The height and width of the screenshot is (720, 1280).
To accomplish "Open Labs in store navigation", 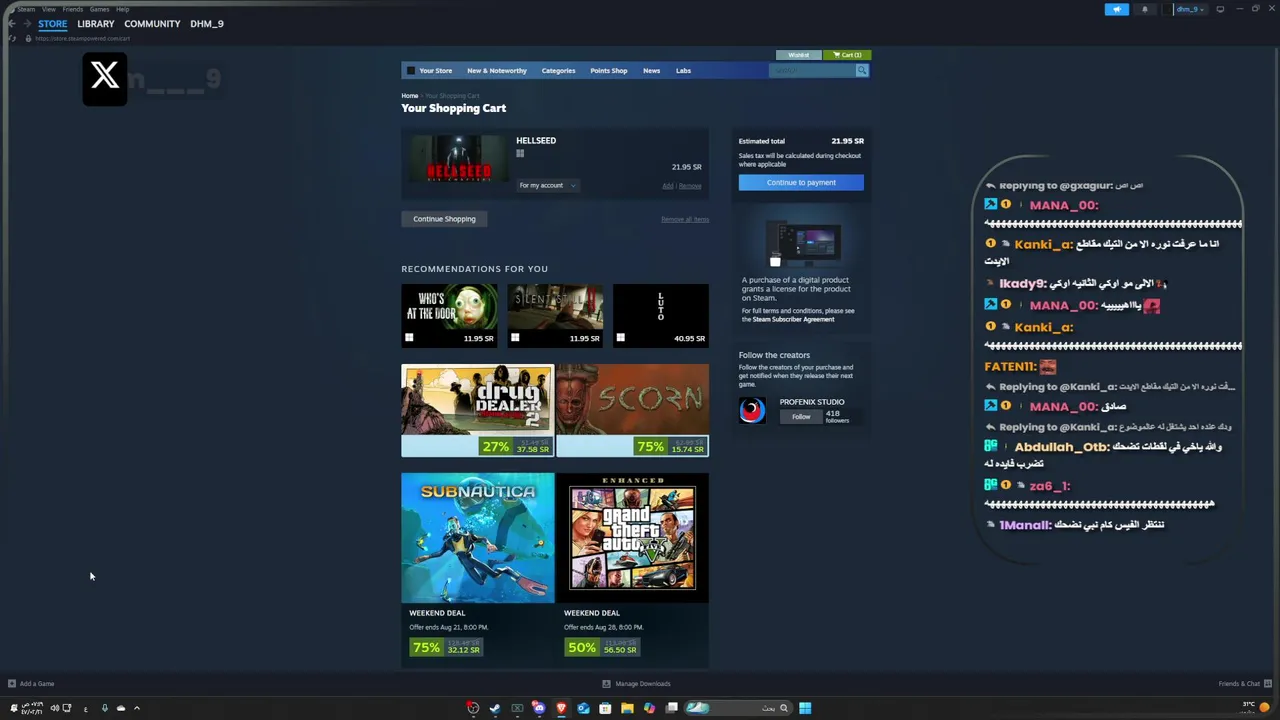I will [x=683, y=71].
